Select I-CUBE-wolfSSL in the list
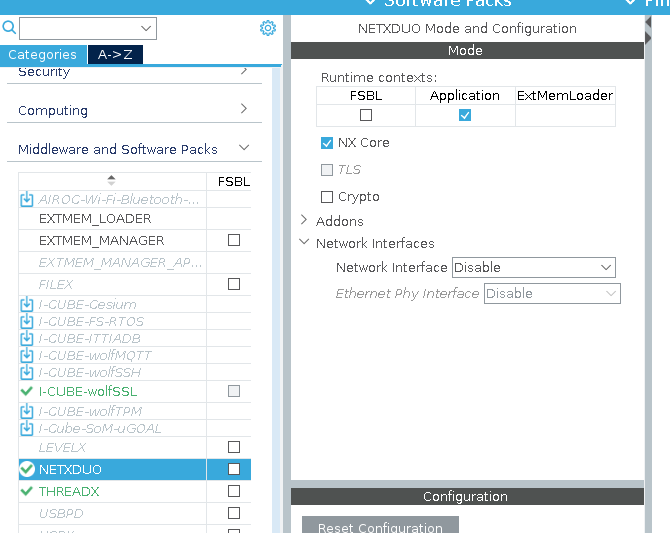 click(x=88, y=392)
